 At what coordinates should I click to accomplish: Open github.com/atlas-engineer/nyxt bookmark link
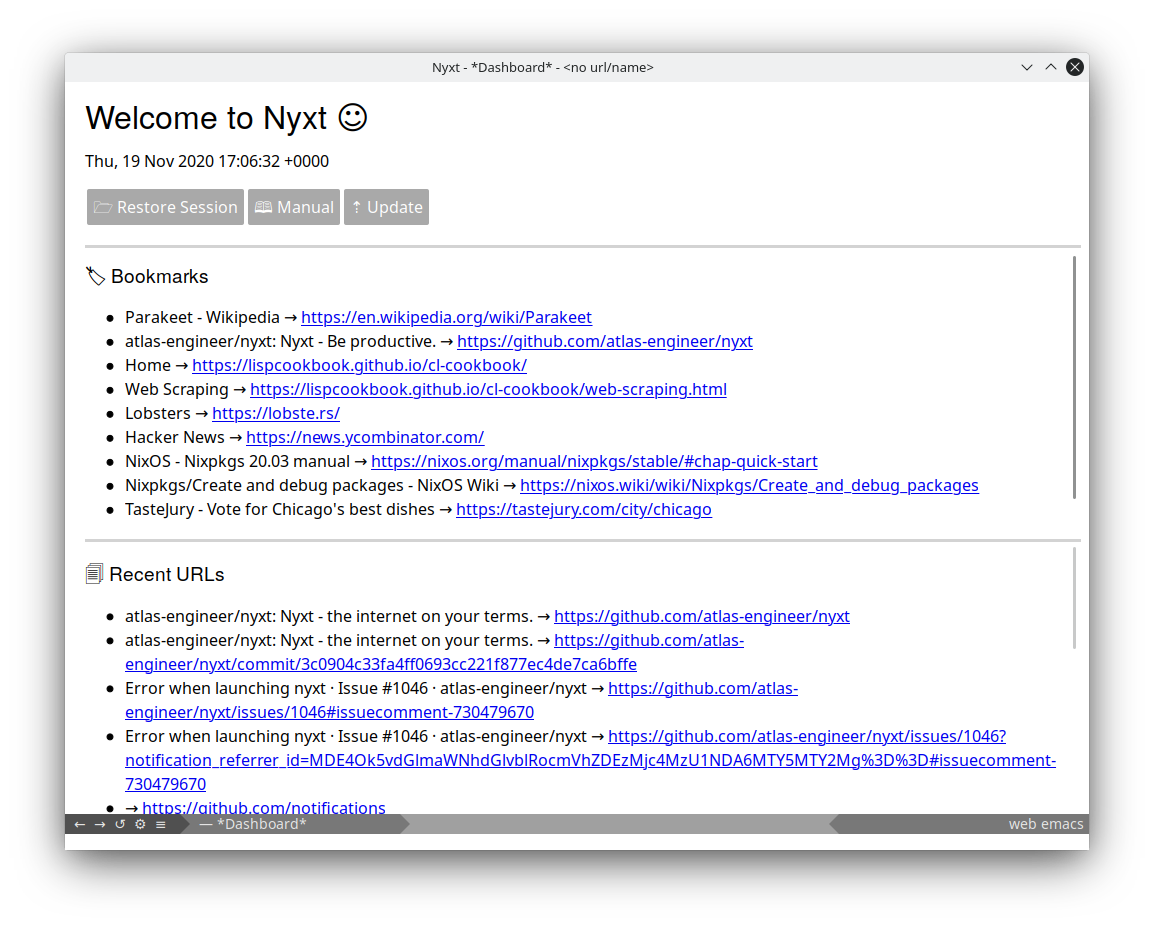[605, 342]
